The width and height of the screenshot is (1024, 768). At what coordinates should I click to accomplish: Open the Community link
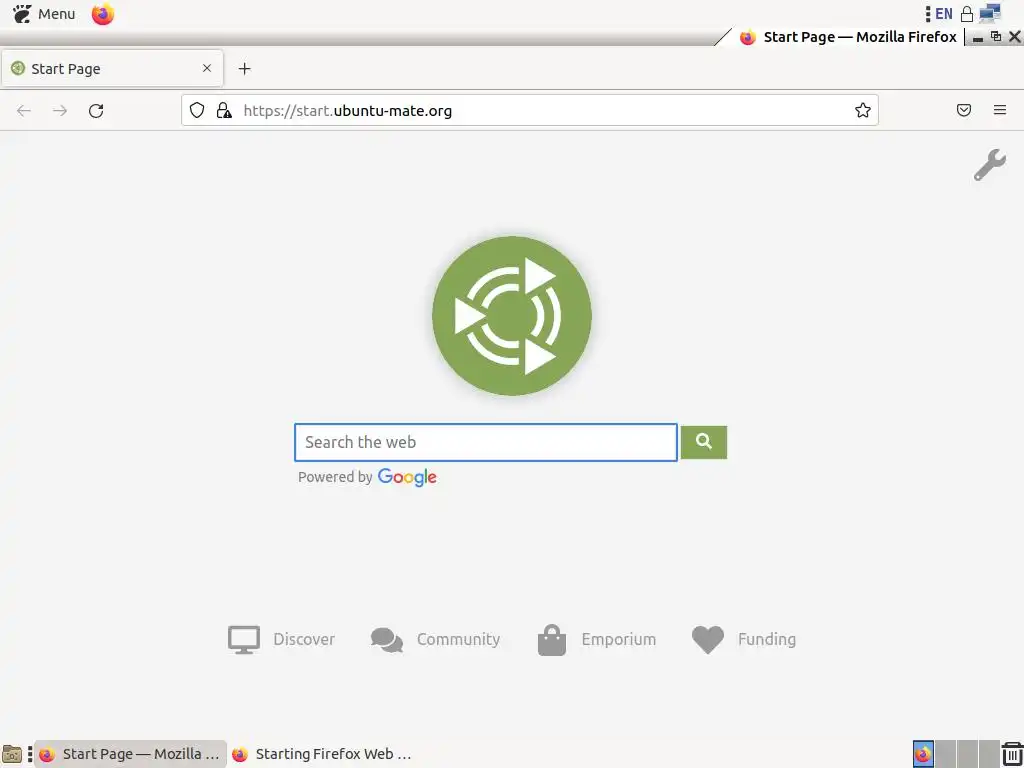tap(458, 639)
